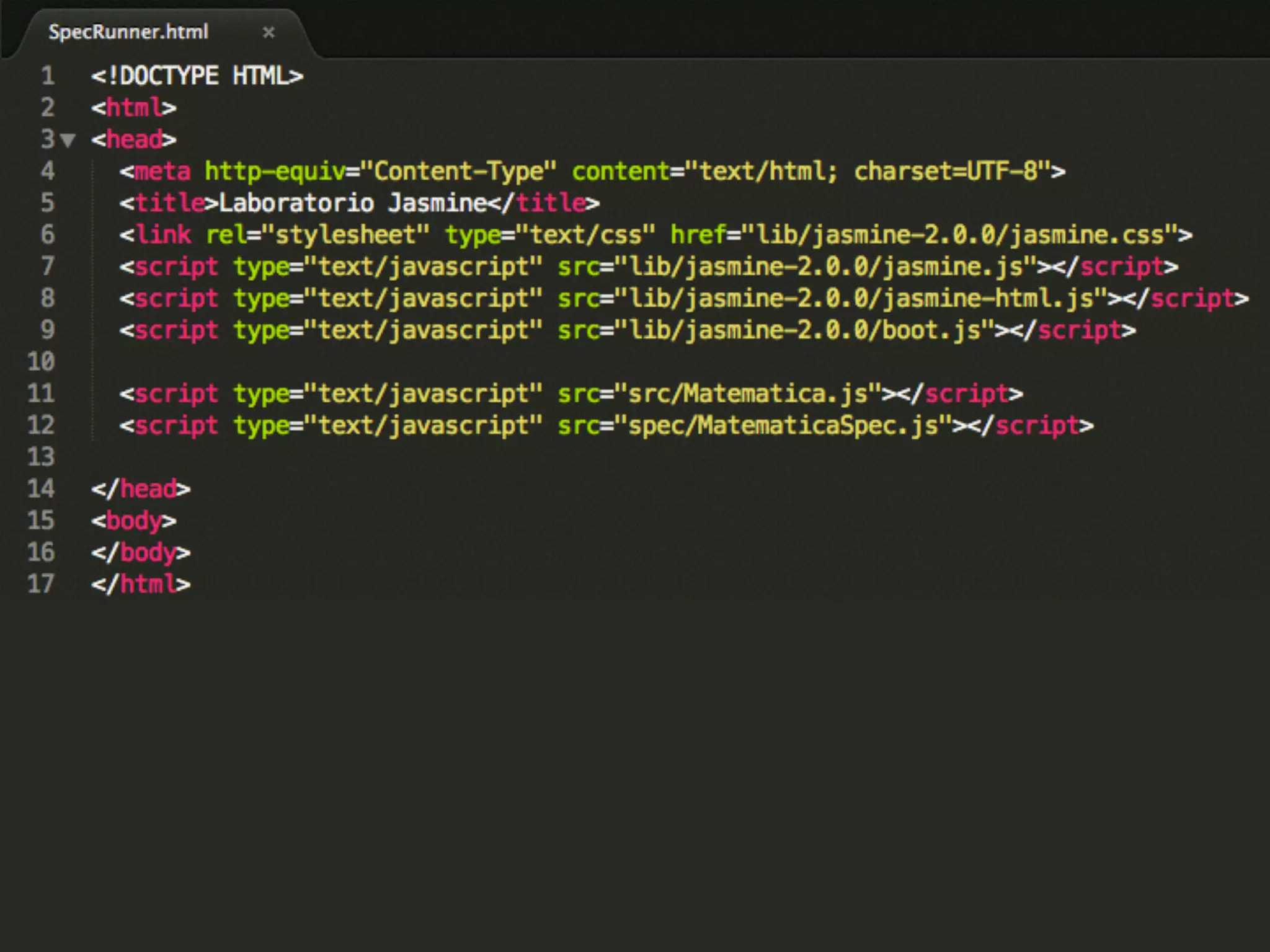Screen dimensions: 1270x952
Task: Click the meta tag name
Action: click(x=162, y=171)
